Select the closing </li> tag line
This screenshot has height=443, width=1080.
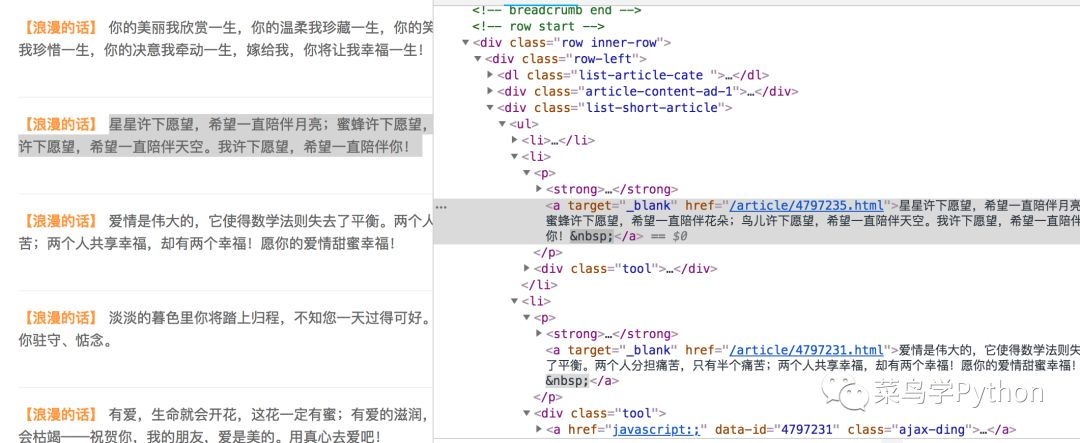pyautogui.click(x=539, y=285)
